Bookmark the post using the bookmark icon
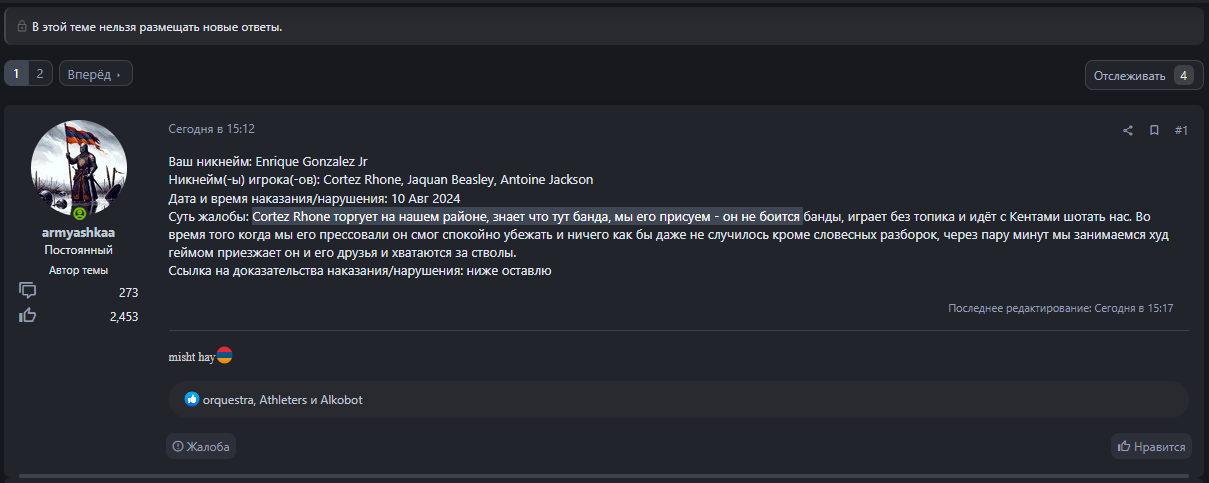The width and height of the screenshot is (1209, 483). click(1154, 130)
